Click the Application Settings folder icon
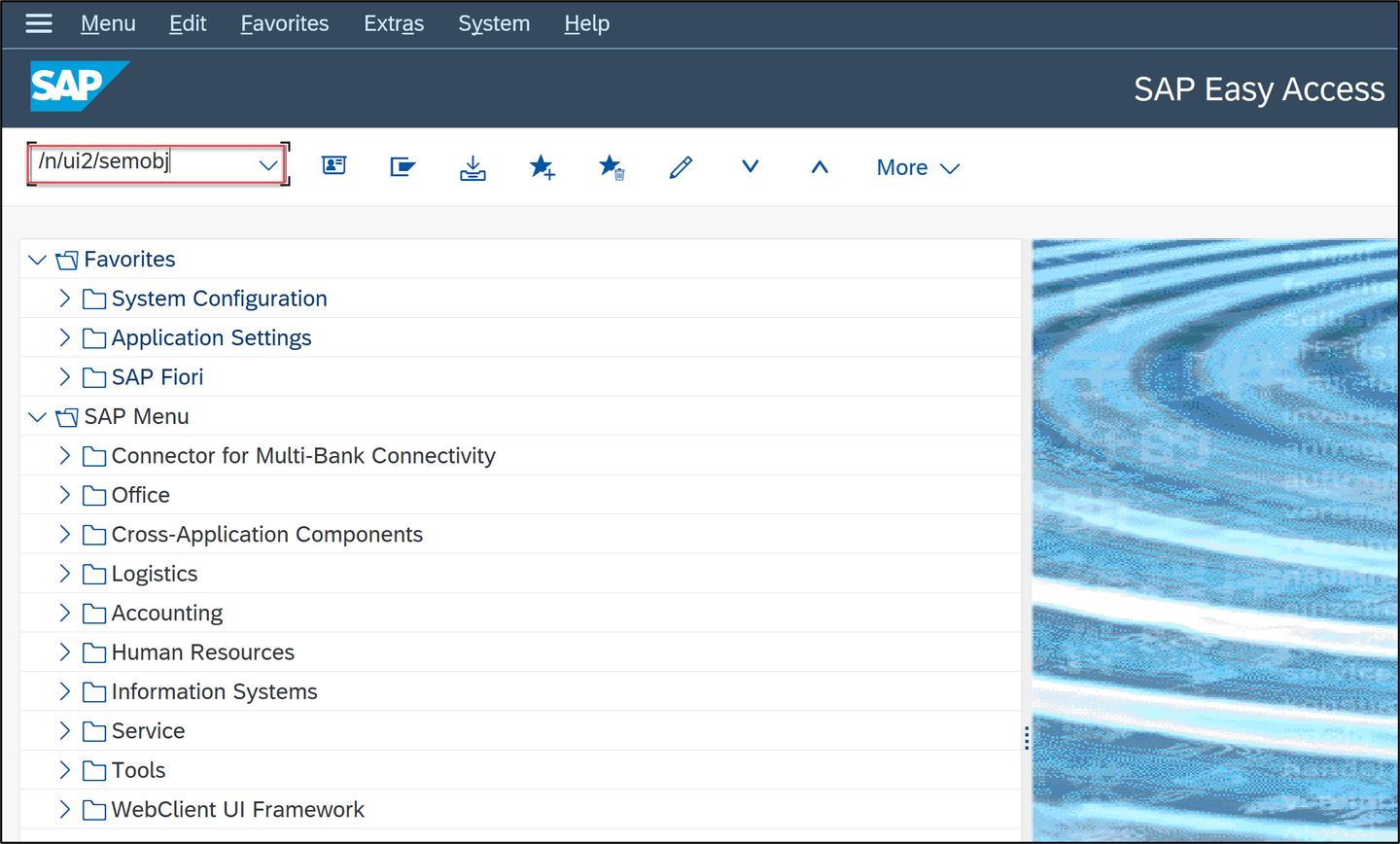 click(x=94, y=338)
